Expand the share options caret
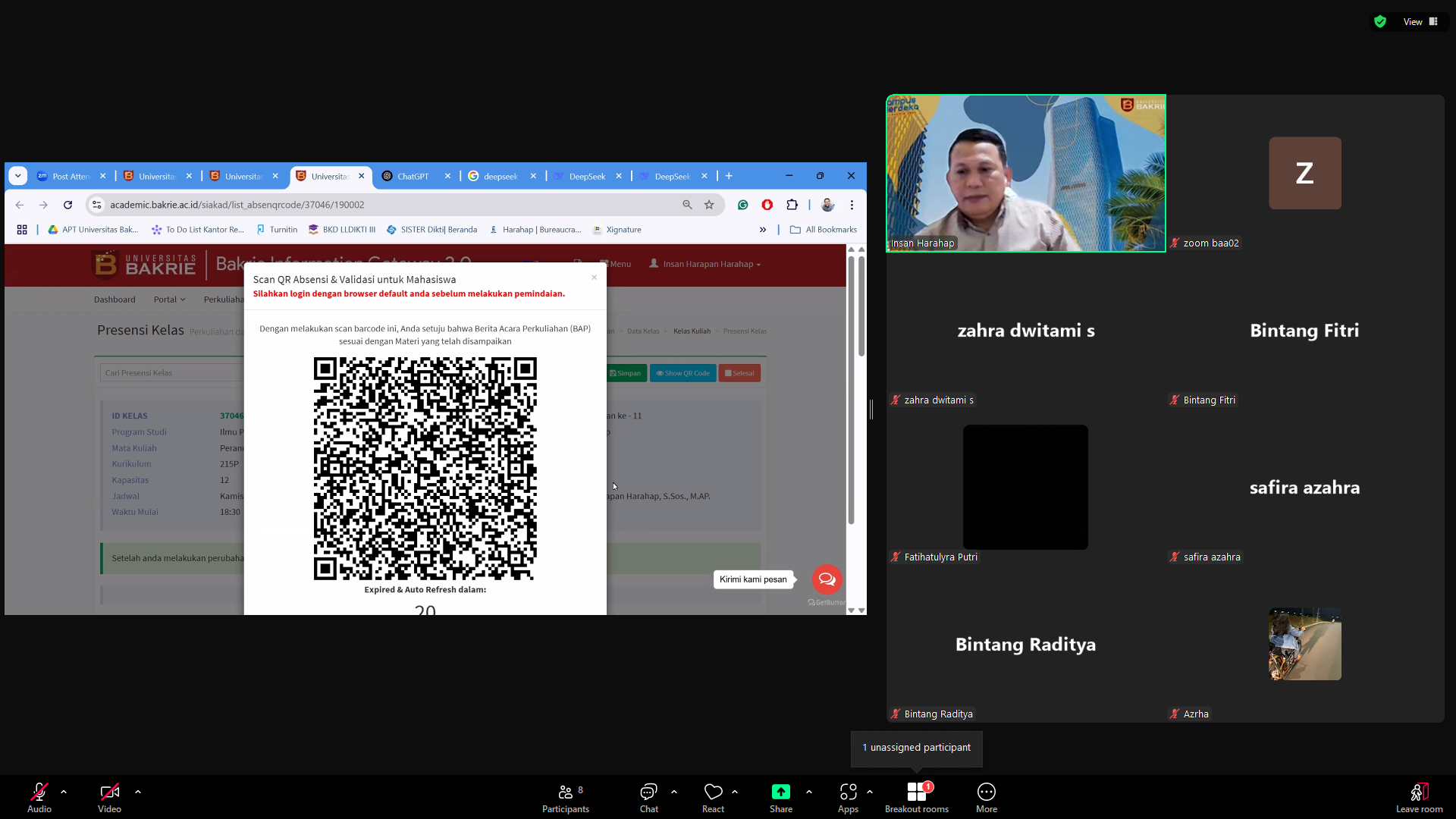1456x819 pixels. (x=809, y=792)
